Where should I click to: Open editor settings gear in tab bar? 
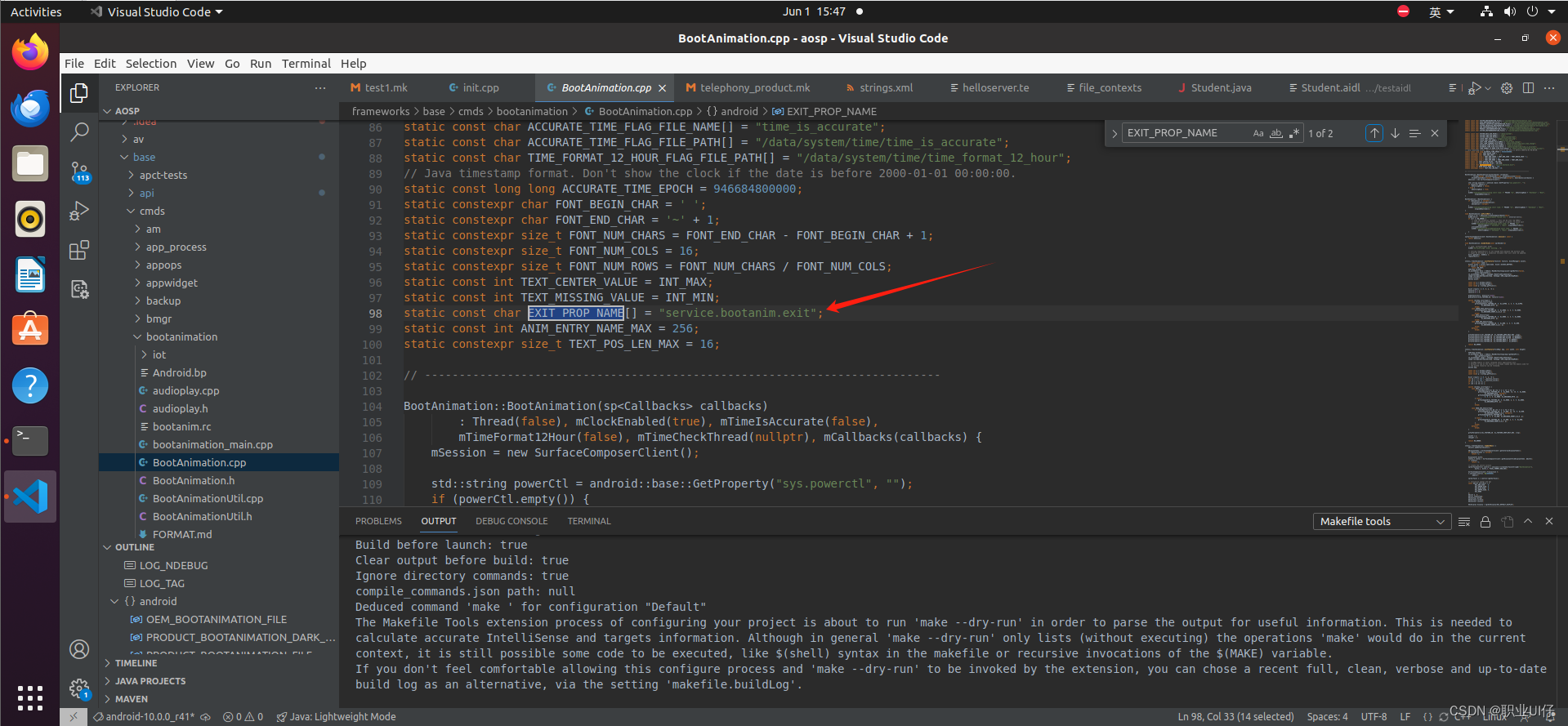click(1507, 87)
